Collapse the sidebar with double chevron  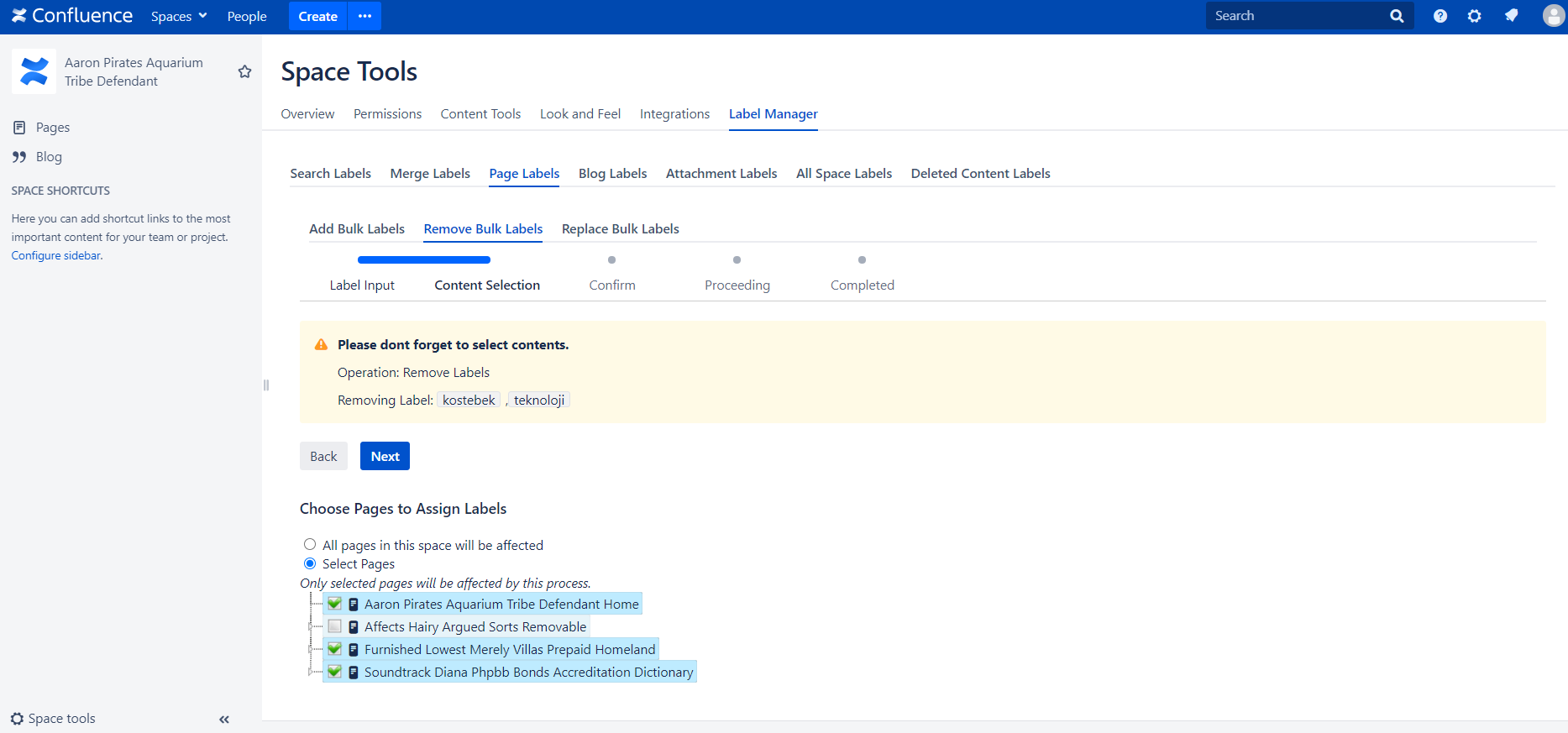coord(224,720)
